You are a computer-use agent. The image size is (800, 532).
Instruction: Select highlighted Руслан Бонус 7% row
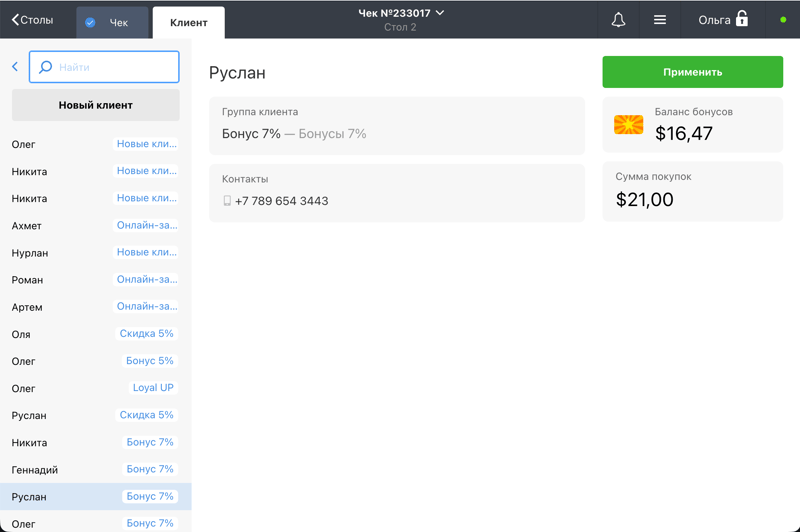tap(95, 496)
